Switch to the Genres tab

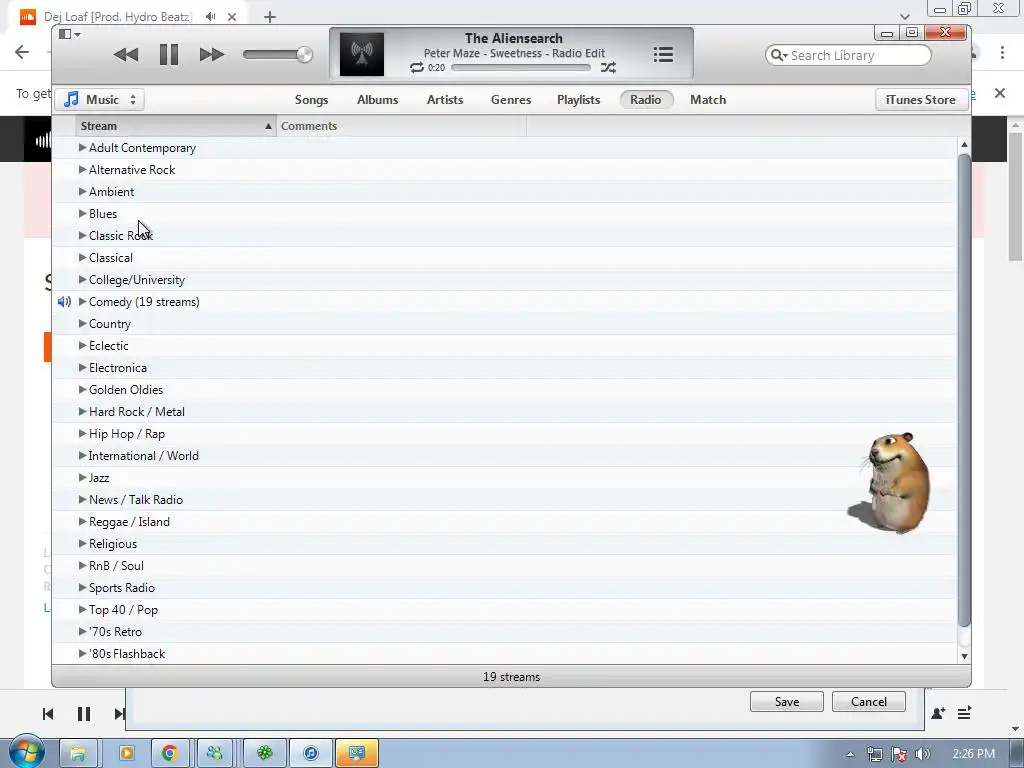coord(511,100)
